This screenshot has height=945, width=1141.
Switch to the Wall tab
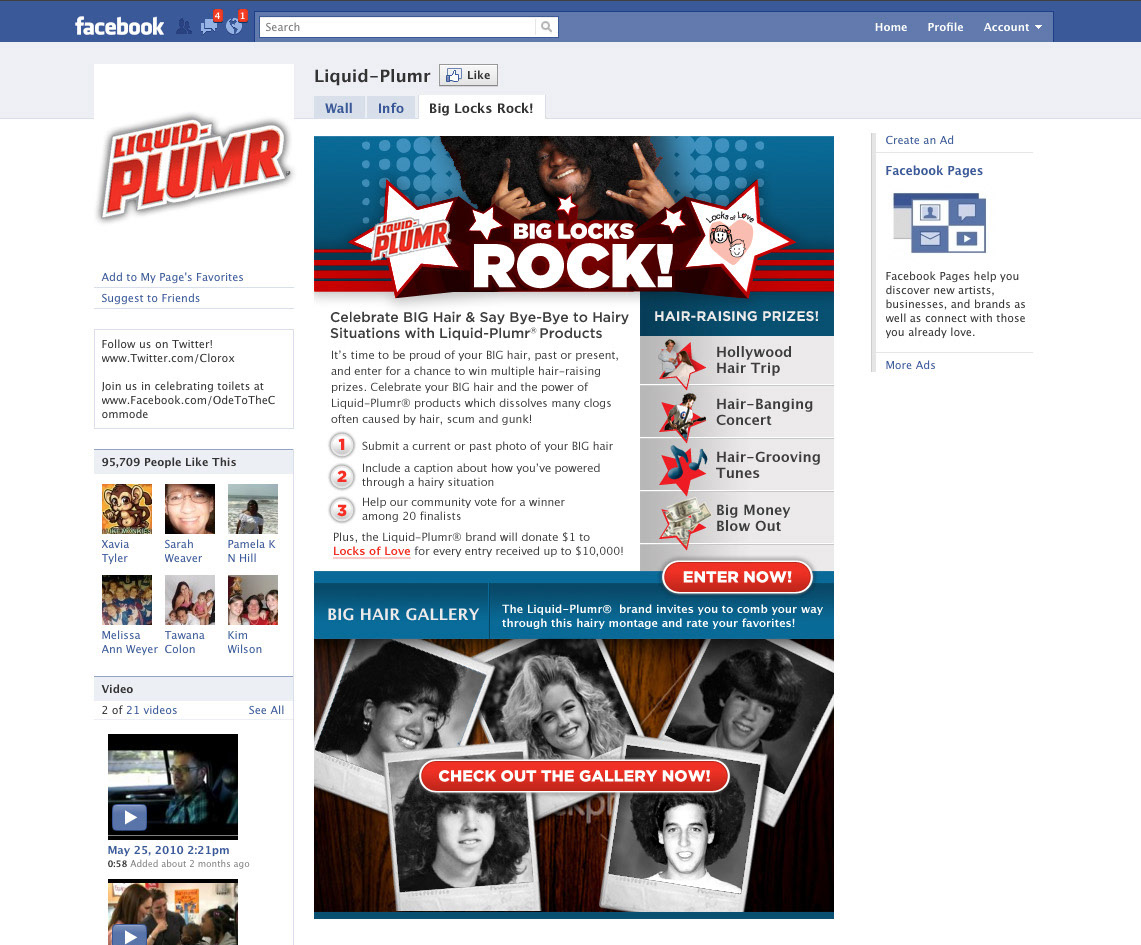pos(338,108)
